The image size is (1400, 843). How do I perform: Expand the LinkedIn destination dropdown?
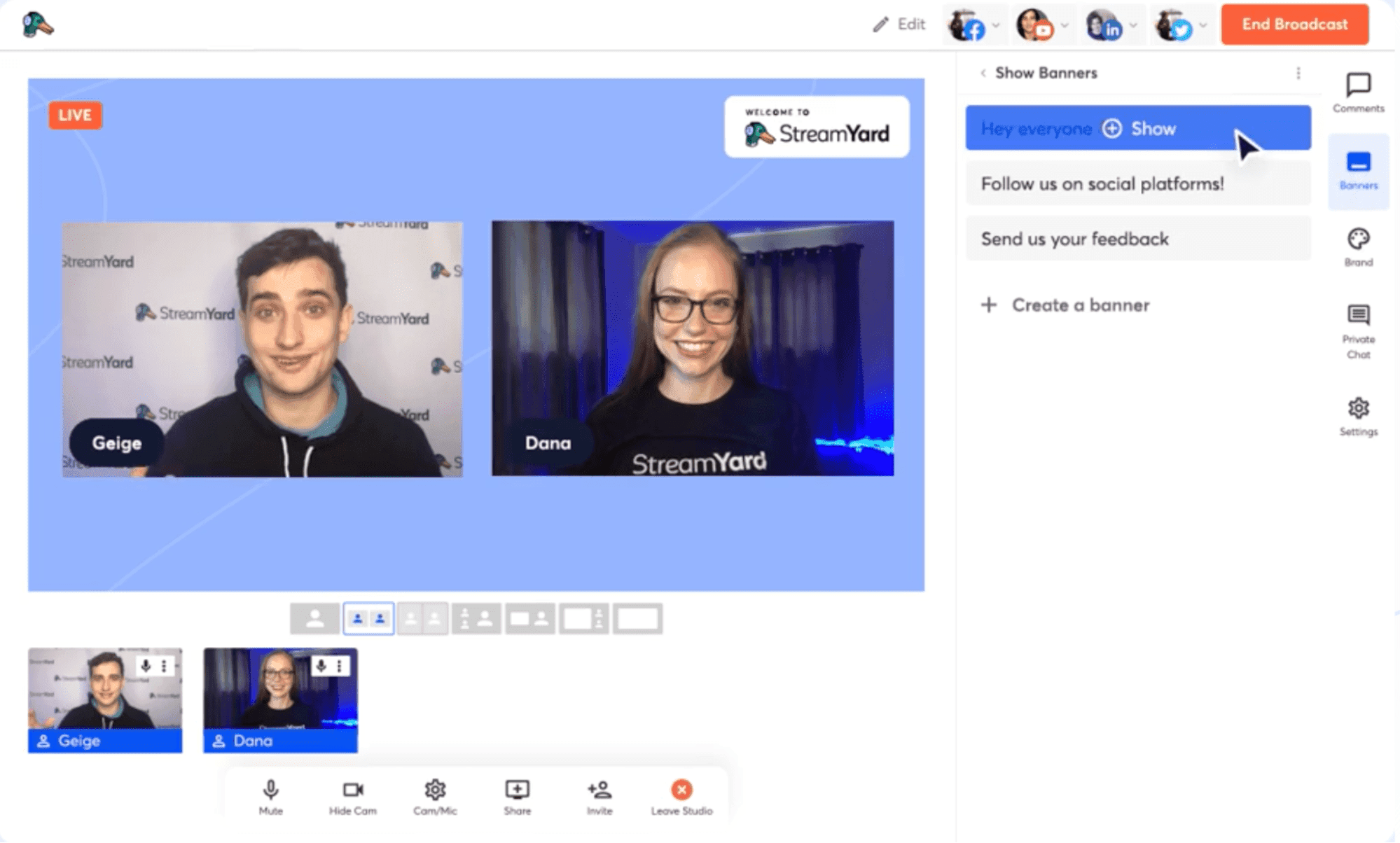(1133, 25)
